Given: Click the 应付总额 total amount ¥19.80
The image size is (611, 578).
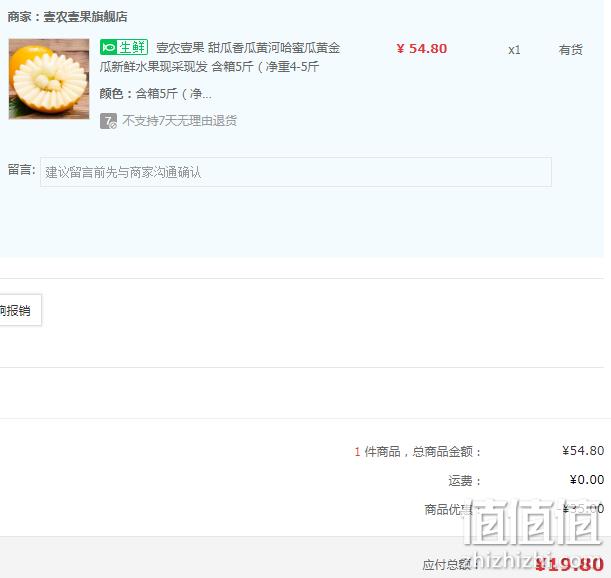Looking at the screenshot, I should coord(569,564).
